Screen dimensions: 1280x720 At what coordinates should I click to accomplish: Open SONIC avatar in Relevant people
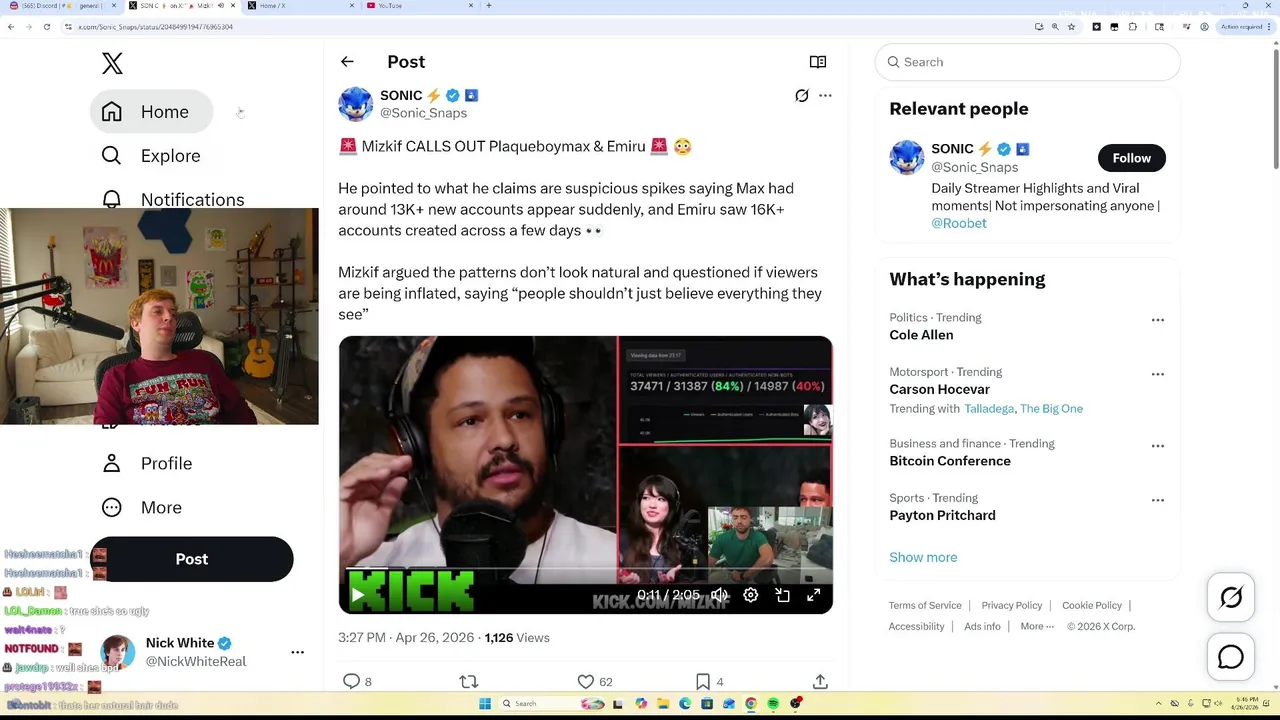pyautogui.click(x=907, y=158)
